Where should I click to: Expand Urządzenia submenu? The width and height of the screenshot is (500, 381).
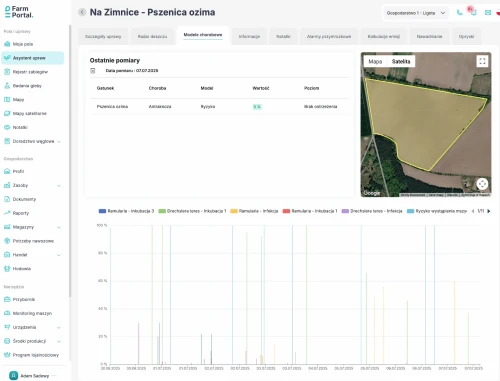(59, 328)
